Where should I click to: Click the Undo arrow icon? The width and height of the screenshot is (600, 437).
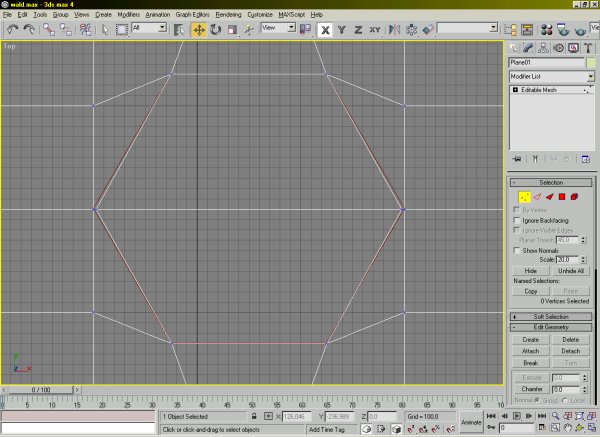coord(12,30)
